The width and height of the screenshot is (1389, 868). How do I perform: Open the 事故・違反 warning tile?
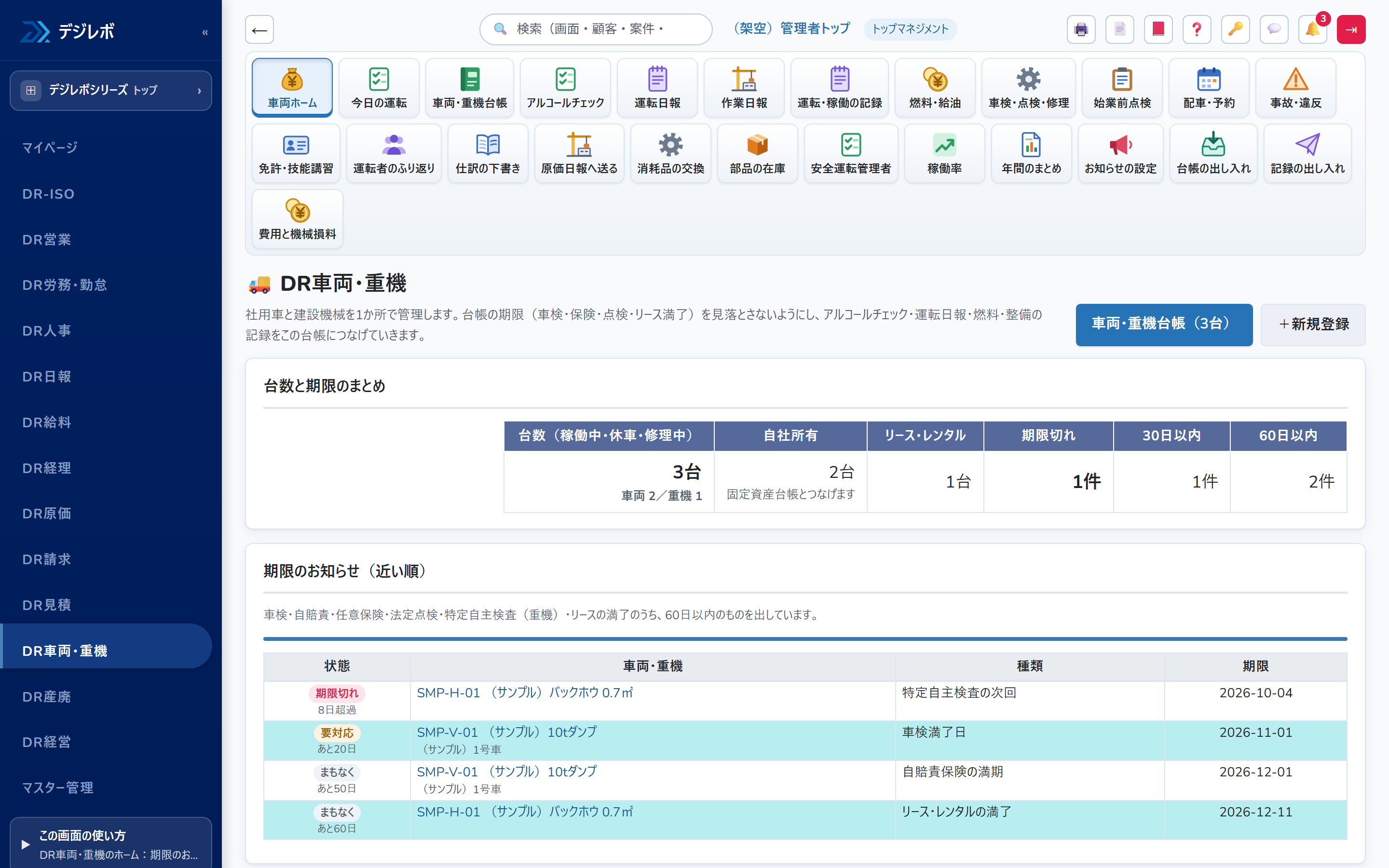click(1295, 87)
